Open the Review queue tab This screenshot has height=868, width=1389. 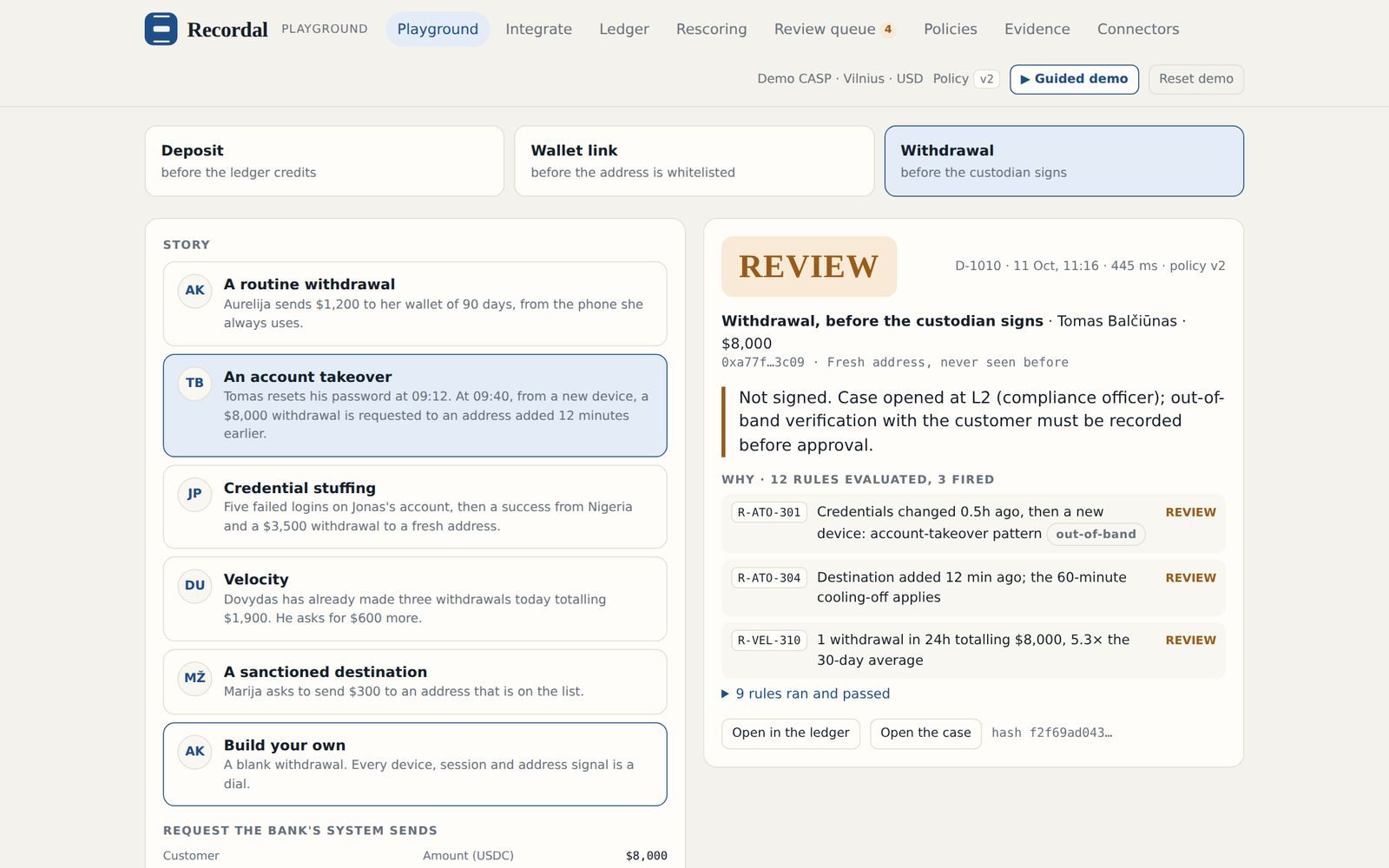click(x=833, y=29)
